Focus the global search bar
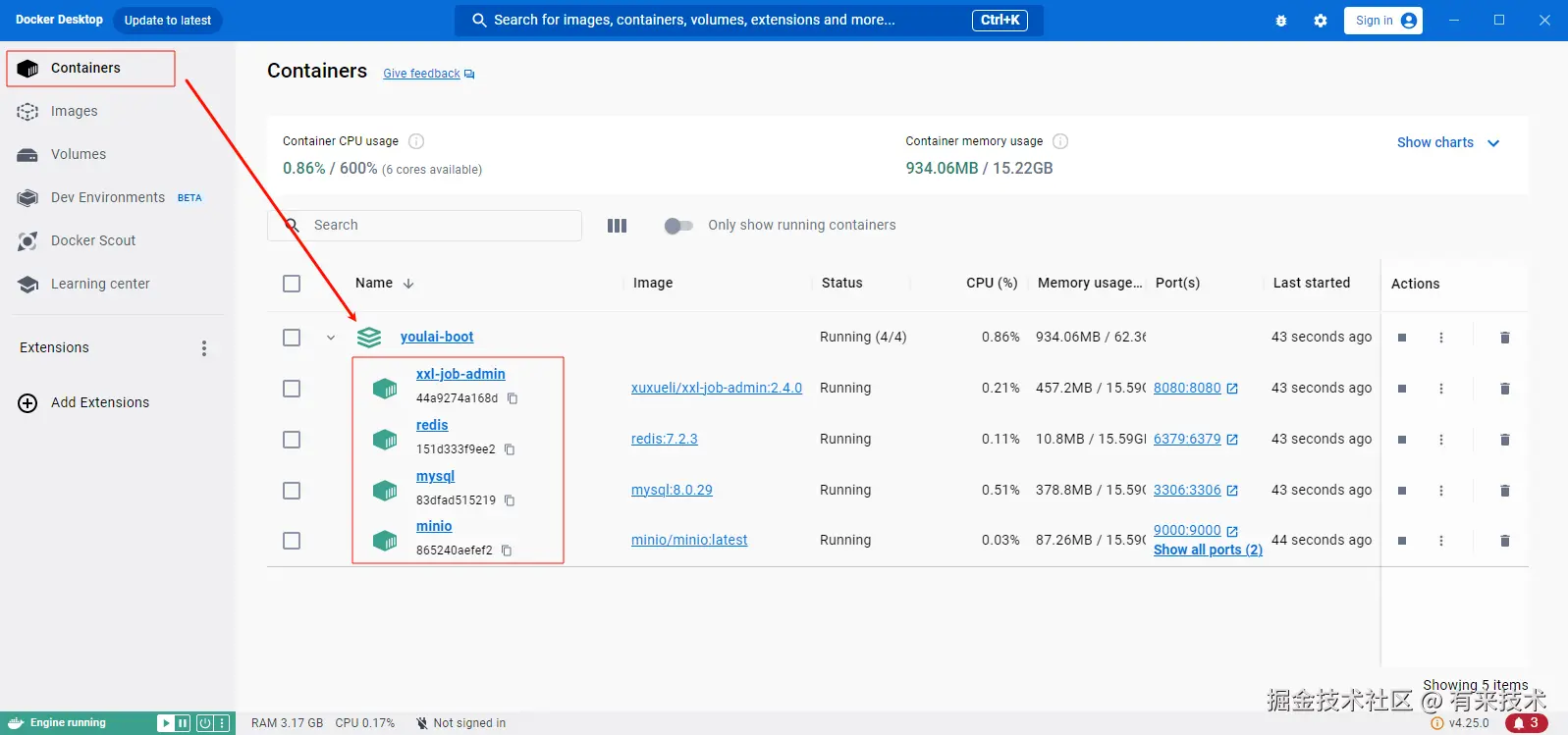 click(x=749, y=21)
